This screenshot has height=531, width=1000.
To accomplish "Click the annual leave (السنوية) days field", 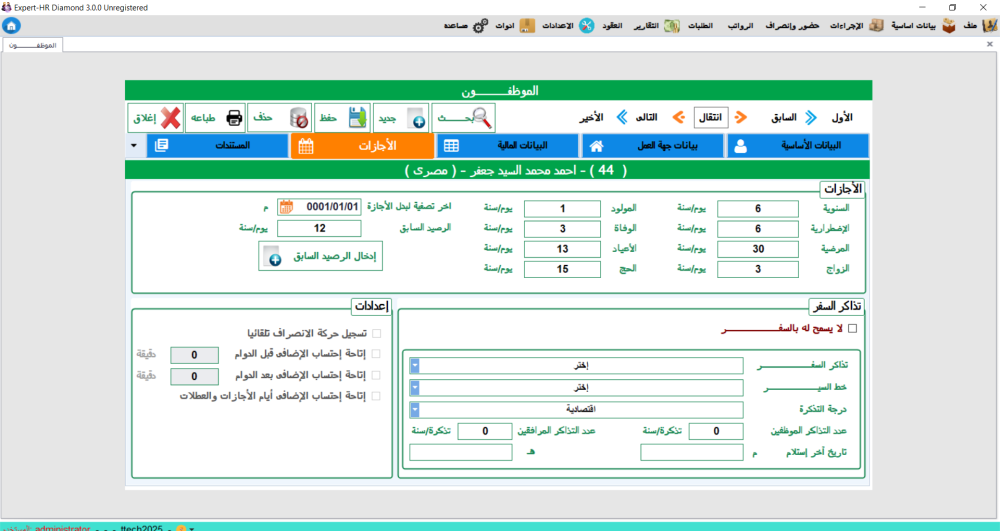I will [758, 208].
